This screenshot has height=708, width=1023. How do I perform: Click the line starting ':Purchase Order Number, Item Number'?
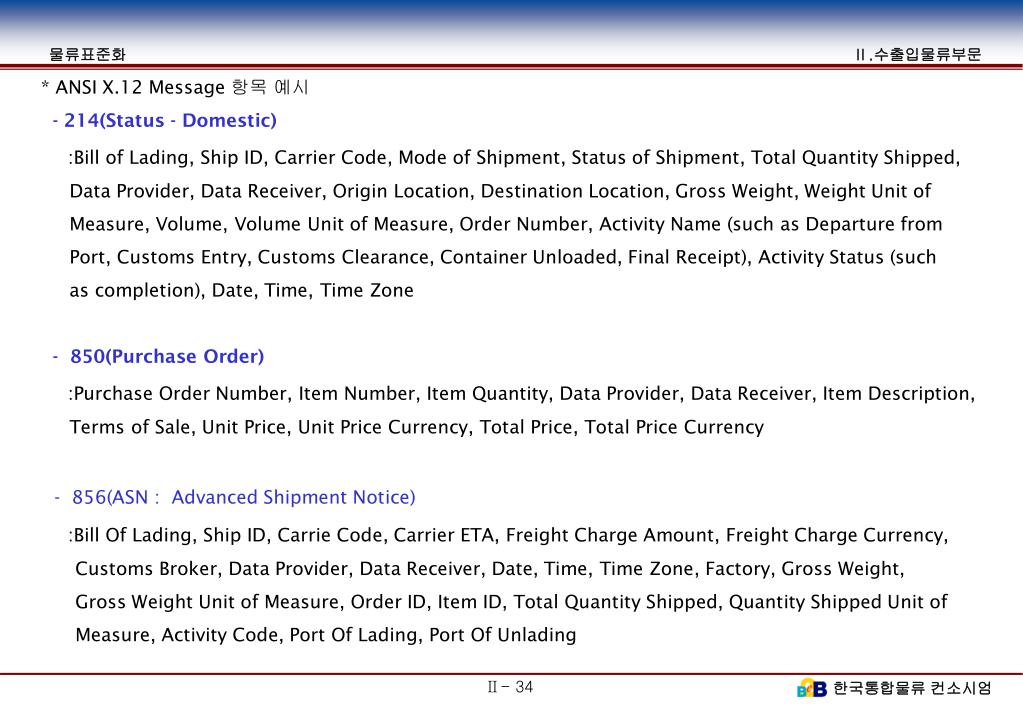(x=522, y=394)
